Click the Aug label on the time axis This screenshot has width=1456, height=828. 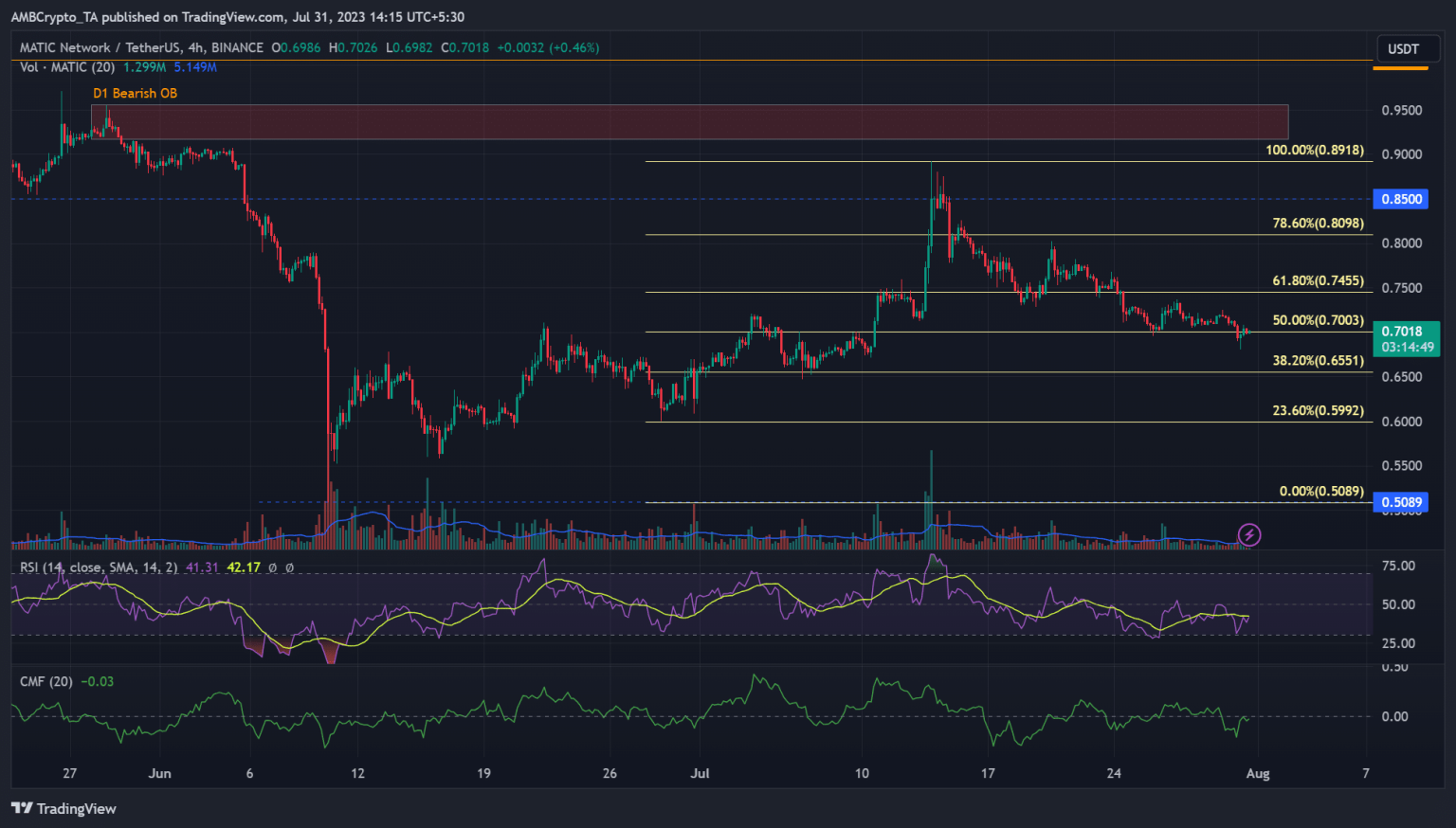point(1258,774)
